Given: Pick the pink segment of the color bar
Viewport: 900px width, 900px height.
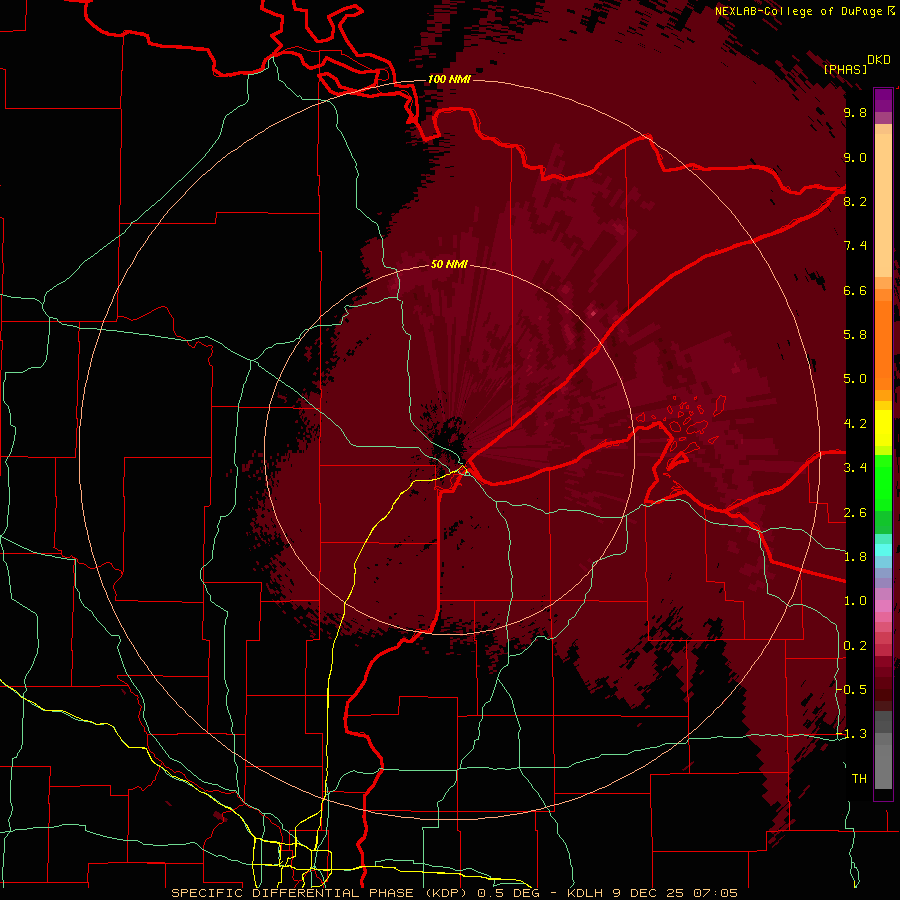Looking at the screenshot, I should click(883, 606).
